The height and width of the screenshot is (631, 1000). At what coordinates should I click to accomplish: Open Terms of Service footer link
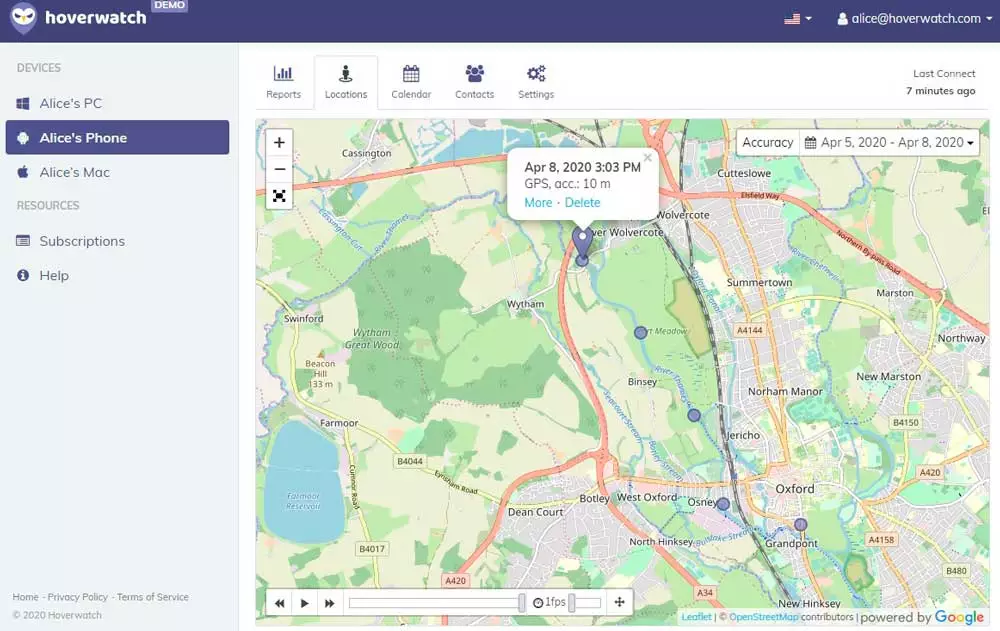click(x=152, y=597)
